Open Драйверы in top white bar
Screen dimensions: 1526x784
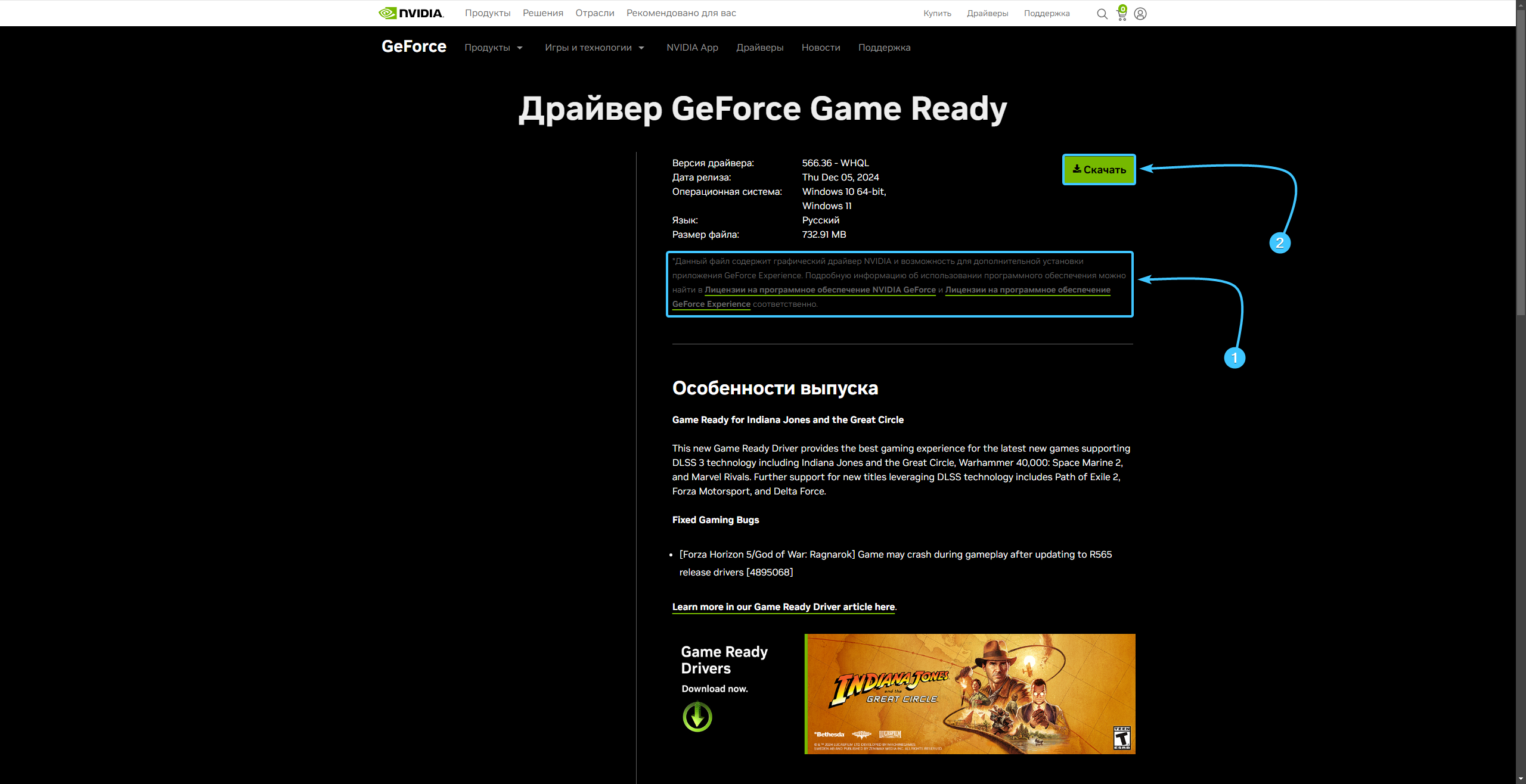click(988, 14)
